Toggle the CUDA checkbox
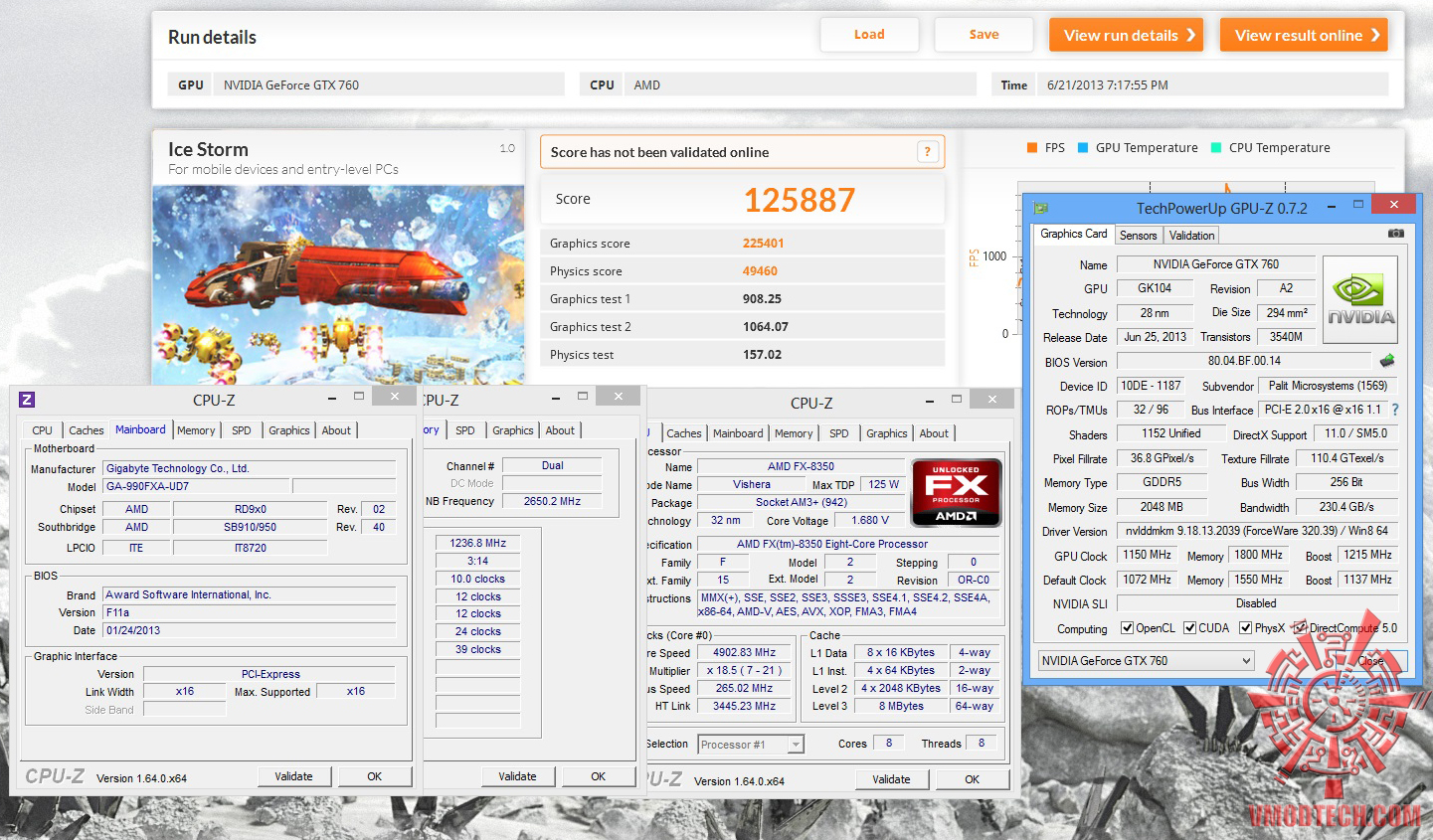 (1188, 628)
